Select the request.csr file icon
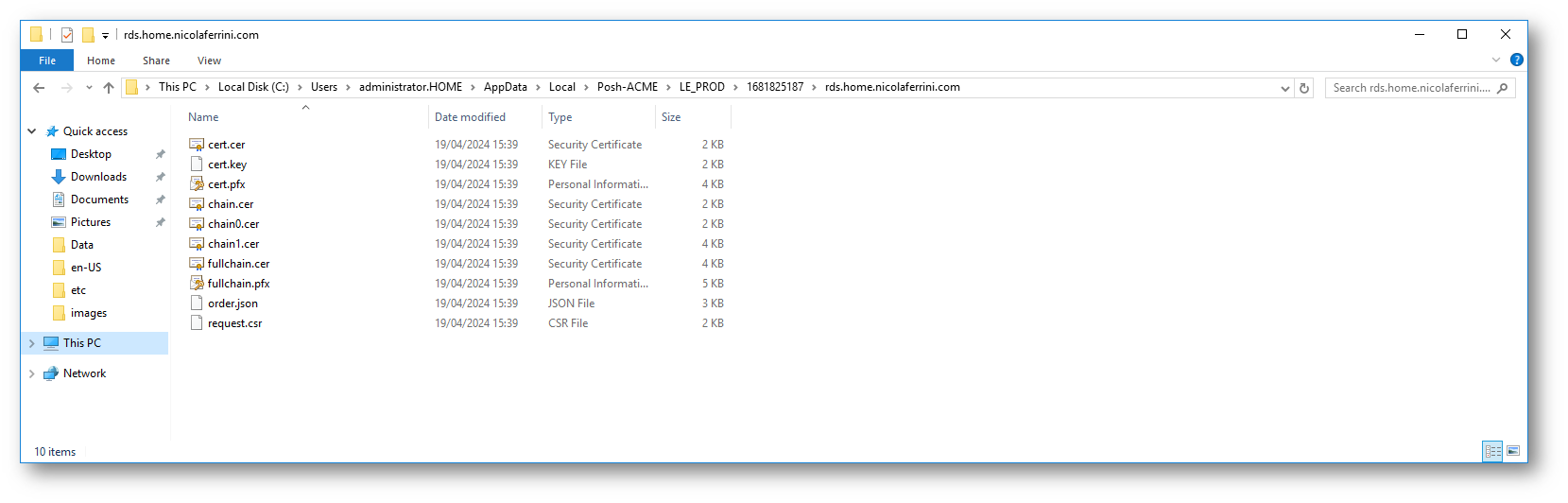 coord(197,323)
